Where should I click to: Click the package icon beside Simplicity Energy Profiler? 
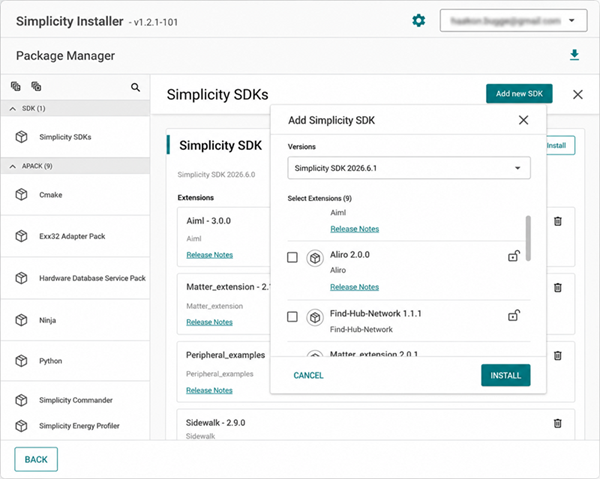[21, 426]
